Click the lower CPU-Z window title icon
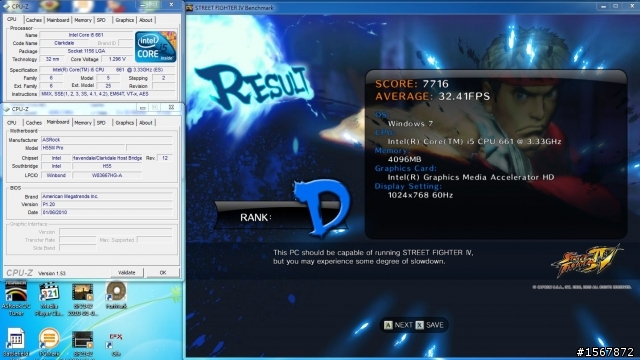Viewport: 640px width, 360px height. pos(7,109)
